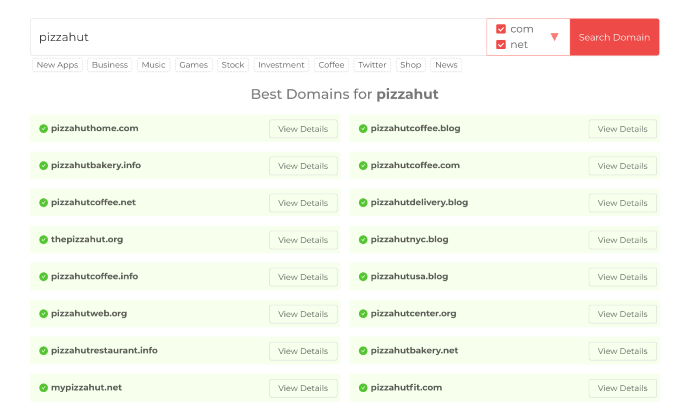The width and height of the screenshot is (700, 420).
Task: Uncheck the com extension checkbox
Action: pyautogui.click(x=501, y=29)
